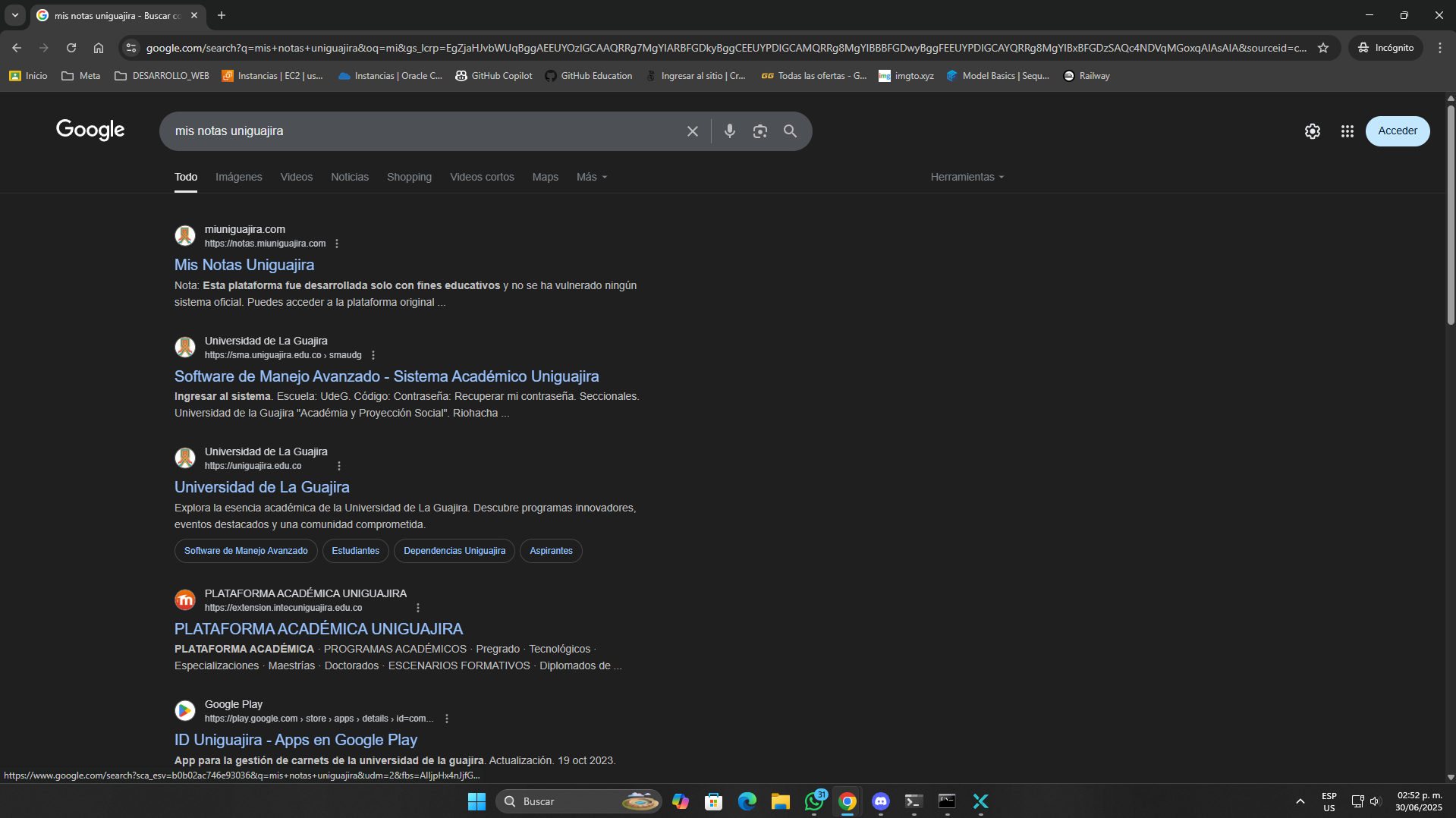Expand the Herramientas tools dropdown

tap(967, 177)
